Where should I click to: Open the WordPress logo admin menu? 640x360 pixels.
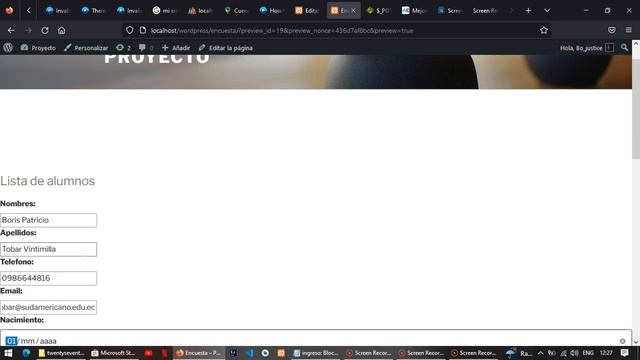tap(8, 48)
